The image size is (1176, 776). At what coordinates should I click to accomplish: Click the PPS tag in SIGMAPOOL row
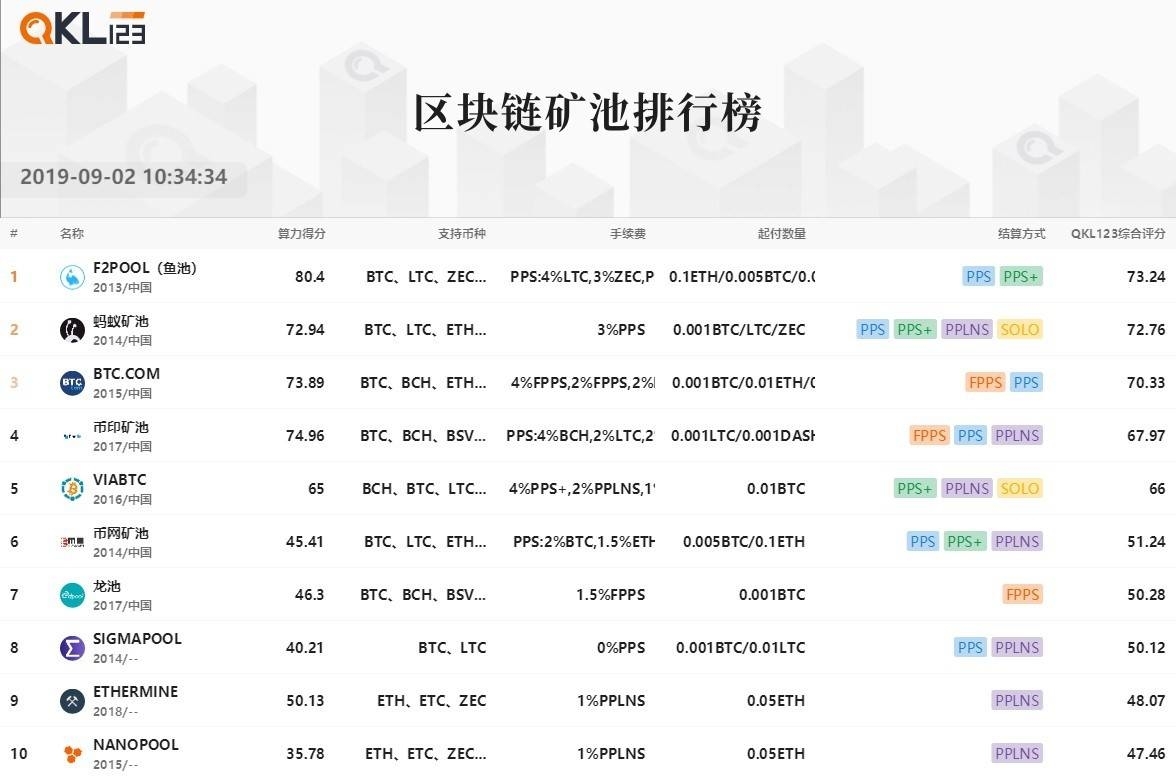[x=970, y=647]
